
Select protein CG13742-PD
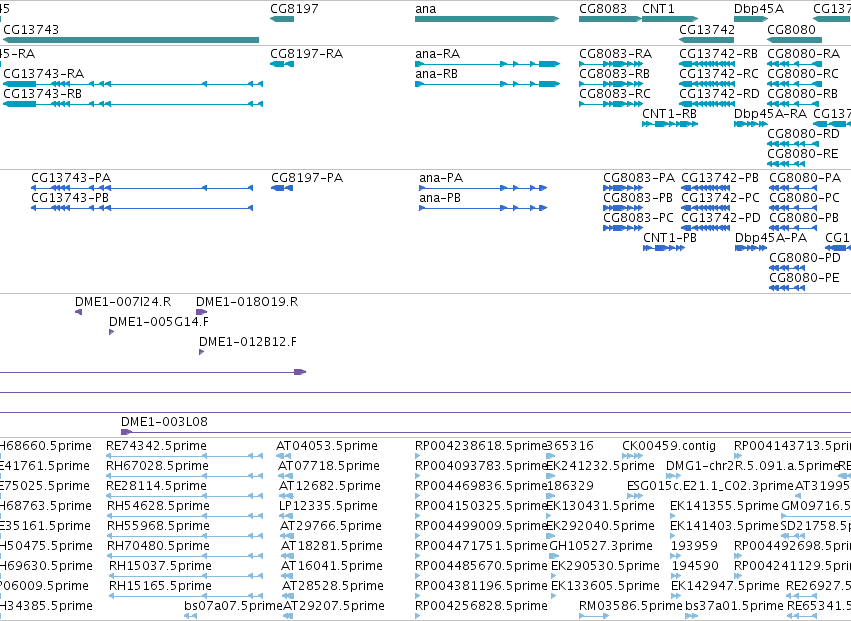pyautogui.click(x=706, y=229)
